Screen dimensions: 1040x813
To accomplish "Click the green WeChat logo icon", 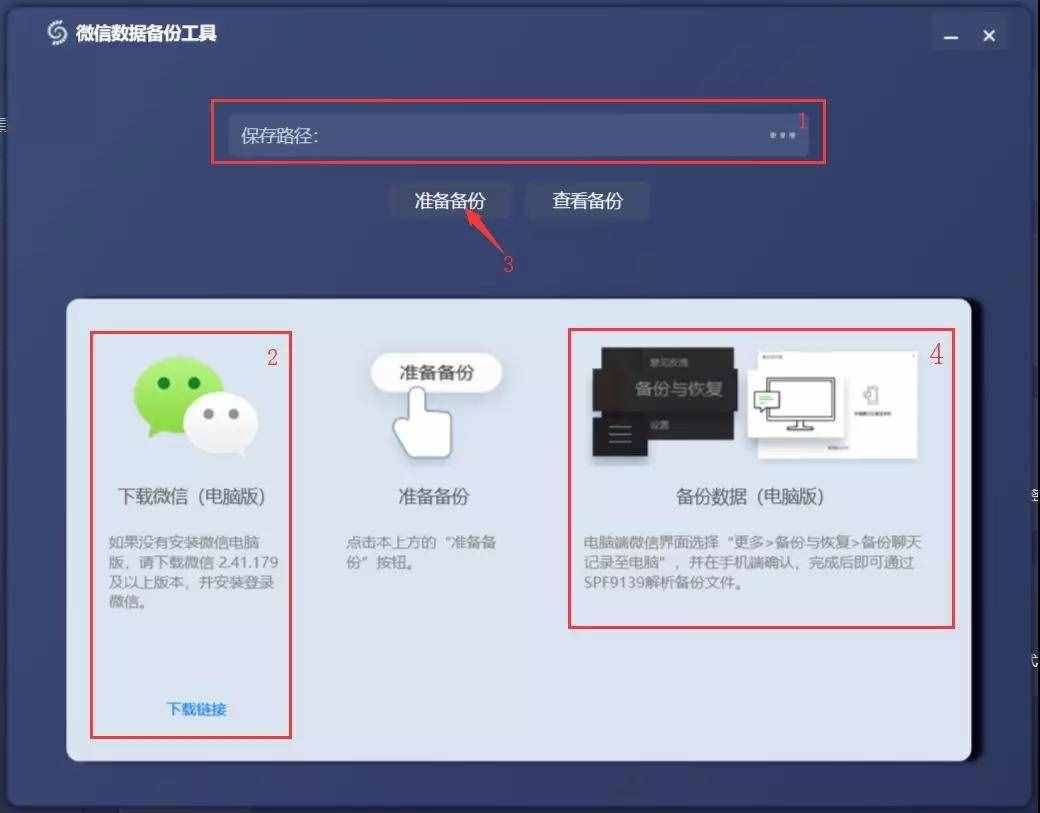I will click(195, 406).
